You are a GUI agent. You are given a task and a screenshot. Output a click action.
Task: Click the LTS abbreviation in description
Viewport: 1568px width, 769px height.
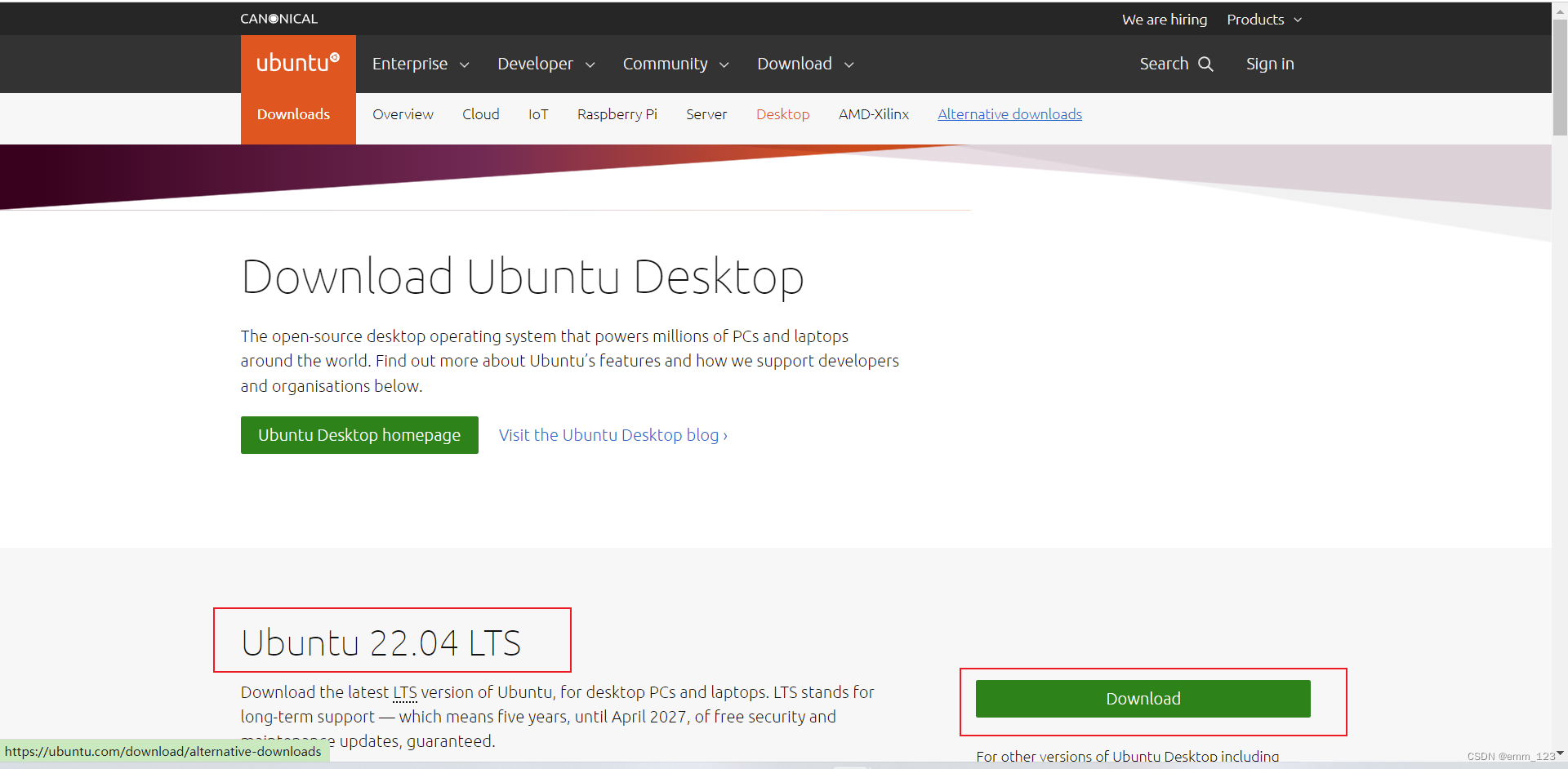tap(405, 692)
